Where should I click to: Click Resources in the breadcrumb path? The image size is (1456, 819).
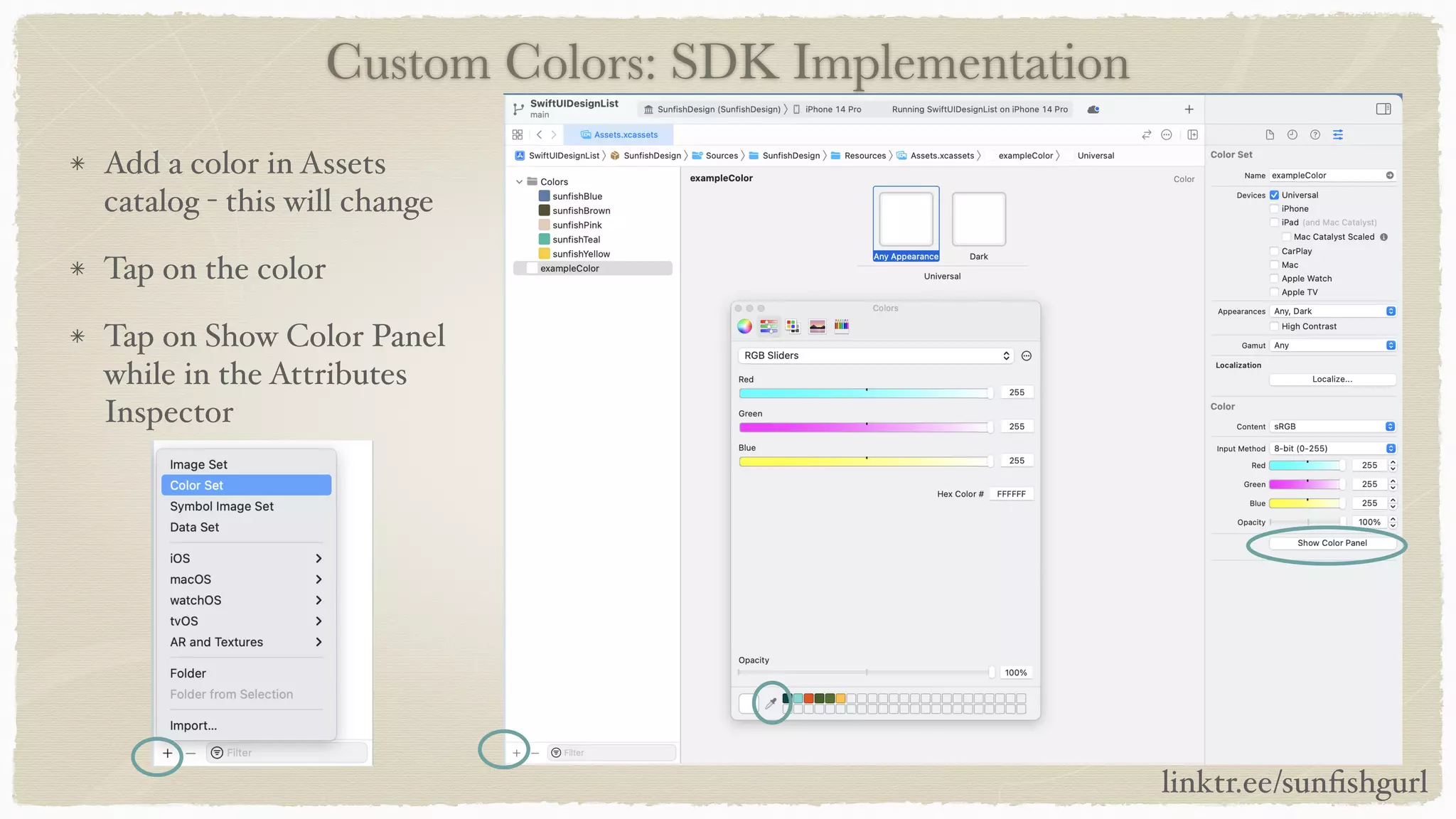coord(858,156)
